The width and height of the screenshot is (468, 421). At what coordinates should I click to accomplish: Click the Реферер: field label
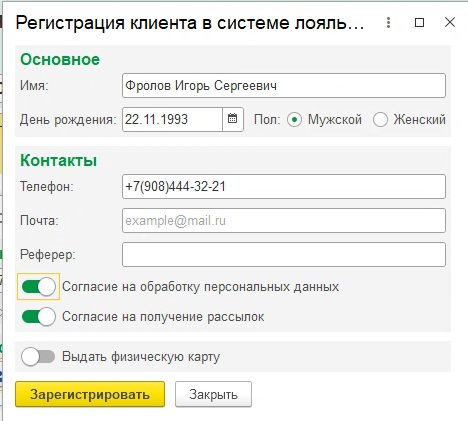[x=48, y=255]
